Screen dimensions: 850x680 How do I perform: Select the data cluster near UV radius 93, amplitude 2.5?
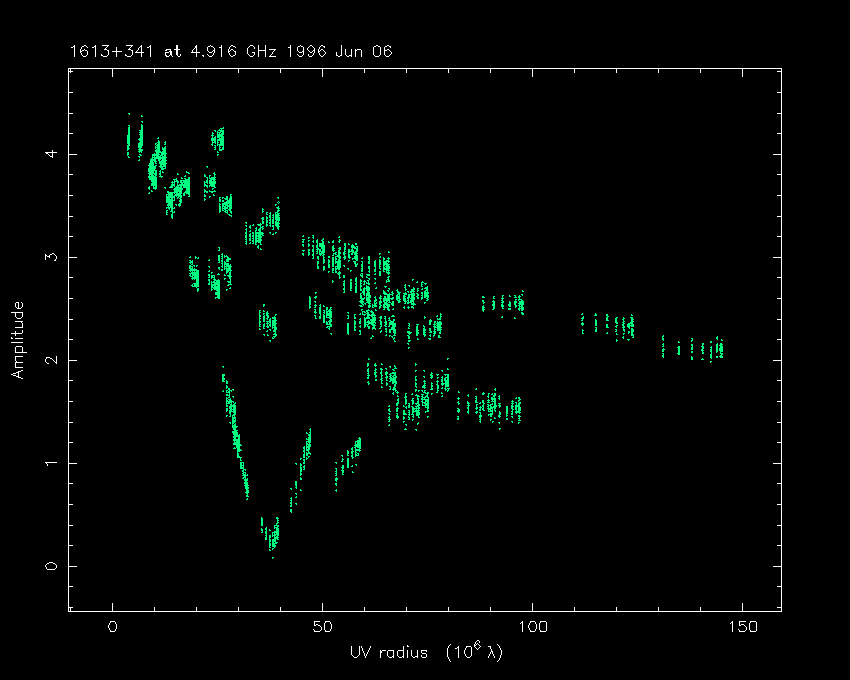pos(503,303)
